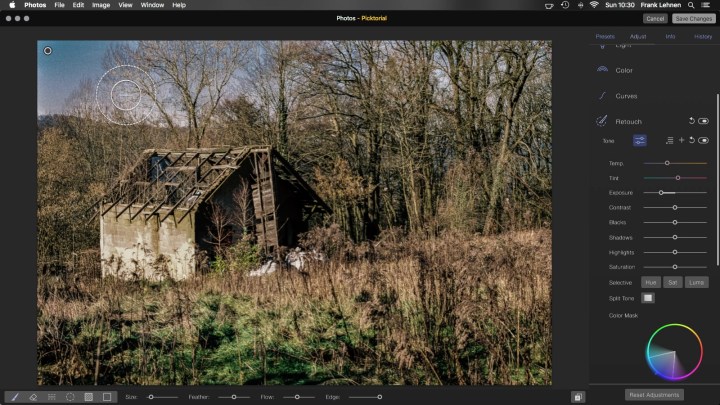The width and height of the screenshot is (720, 405).
Task: Open the Edit menu
Action: (79, 5)
